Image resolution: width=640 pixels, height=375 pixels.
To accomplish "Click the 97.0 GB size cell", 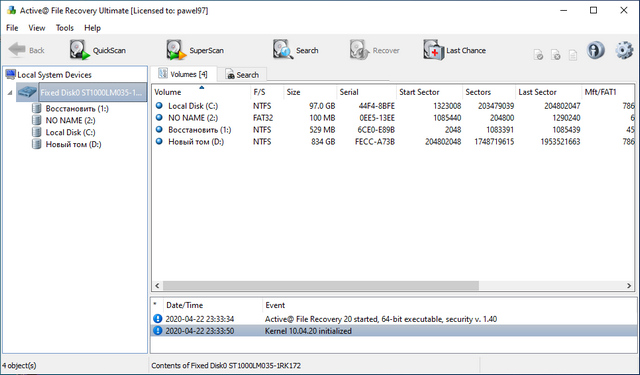I will coord(322,106).
